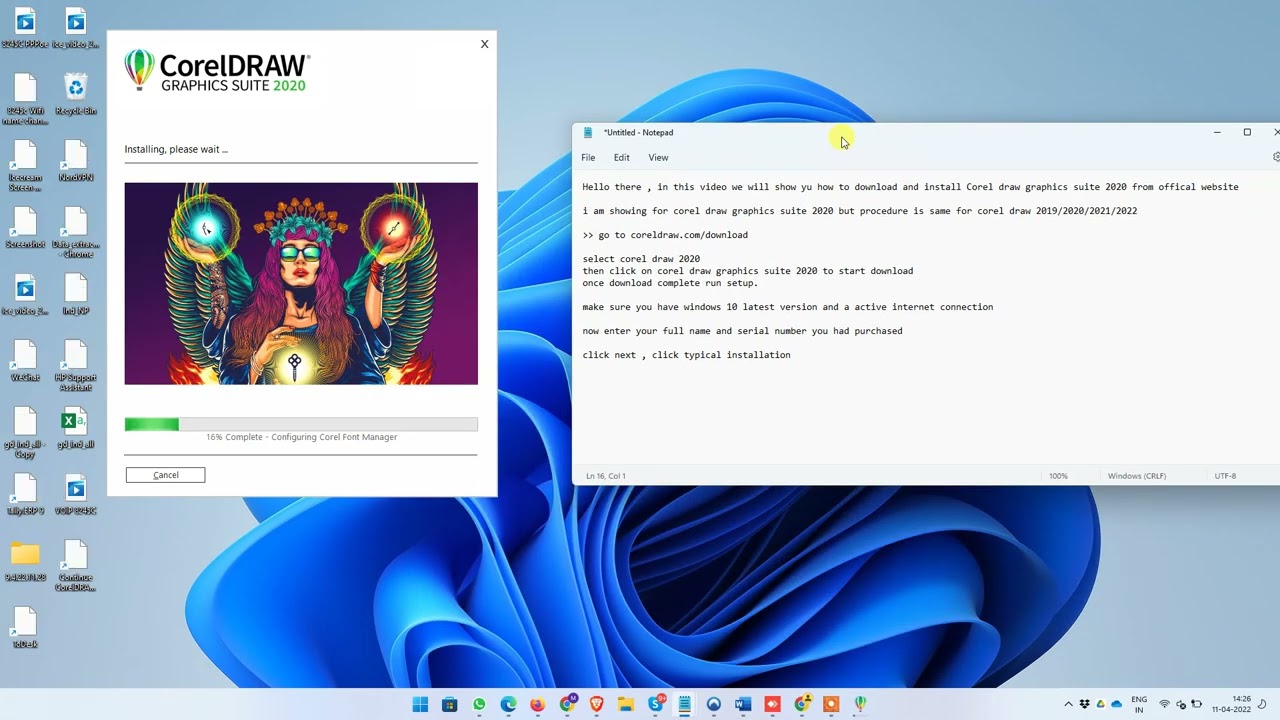Click 'click next , click typical installation' line
This screenshot has height=720, width=1280.
tap(686, 355)
